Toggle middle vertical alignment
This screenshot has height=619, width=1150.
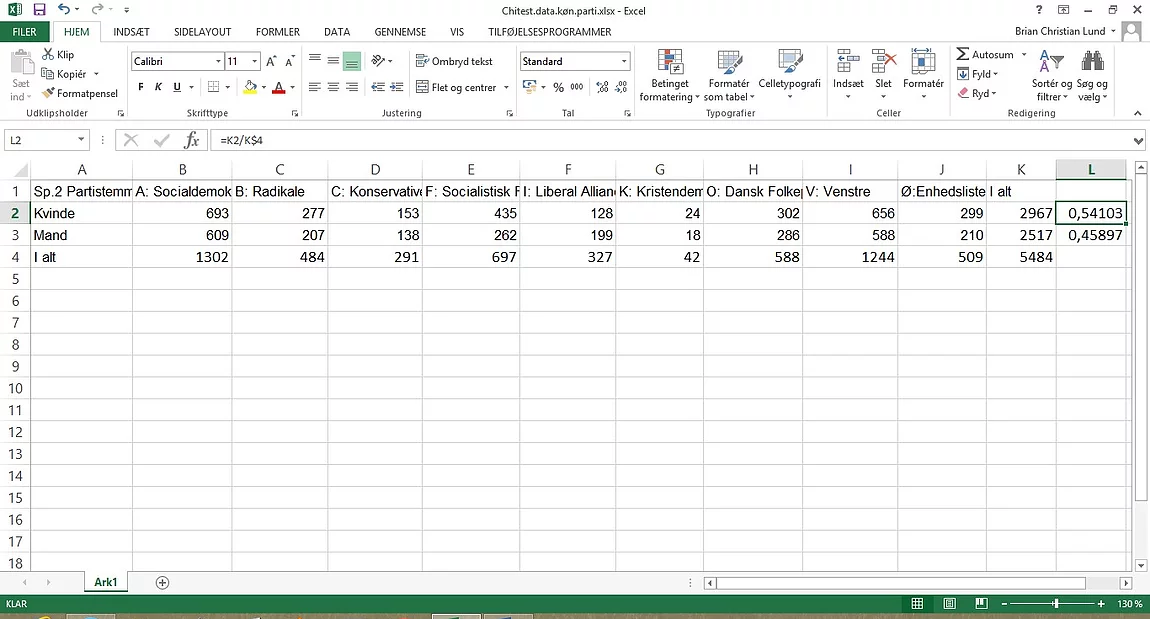333,60
